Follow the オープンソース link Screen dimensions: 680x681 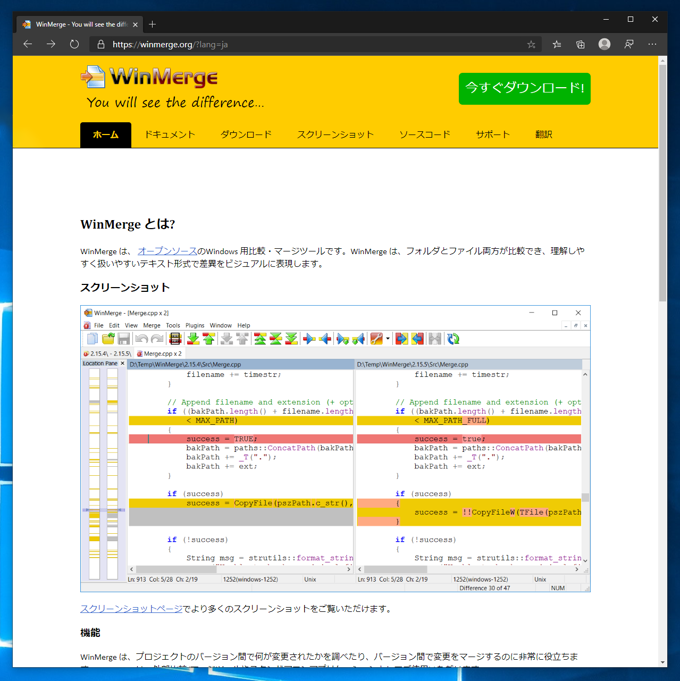[167, 251]
